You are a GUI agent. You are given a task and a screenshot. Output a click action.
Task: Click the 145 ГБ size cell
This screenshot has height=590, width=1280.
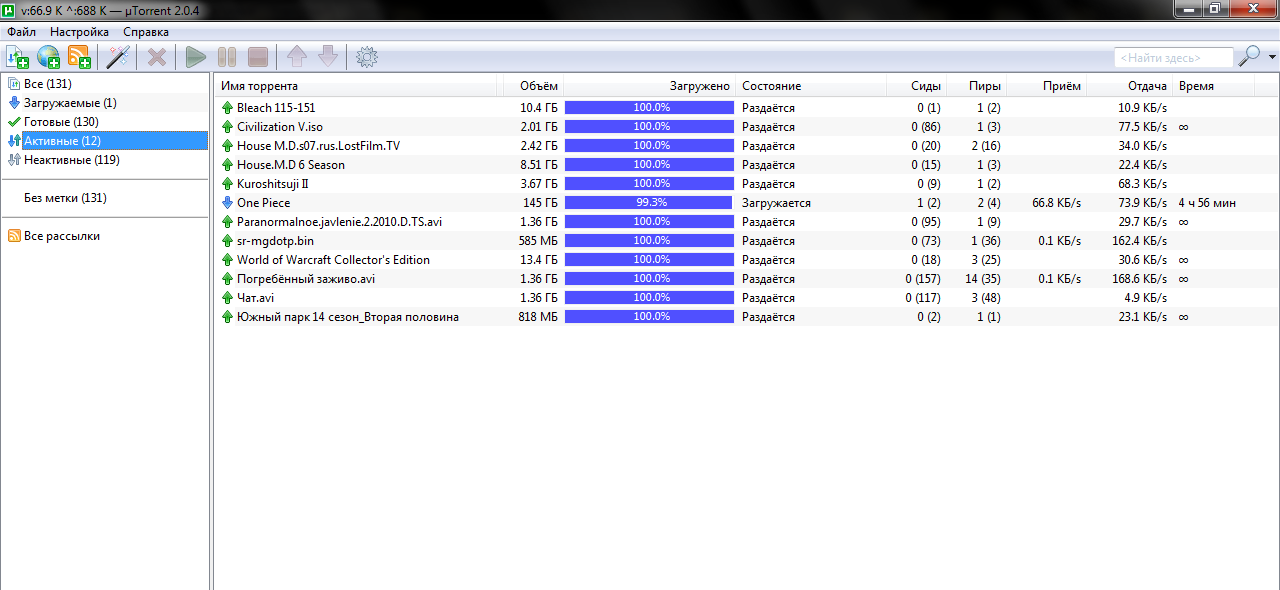(x=539, y=202)
